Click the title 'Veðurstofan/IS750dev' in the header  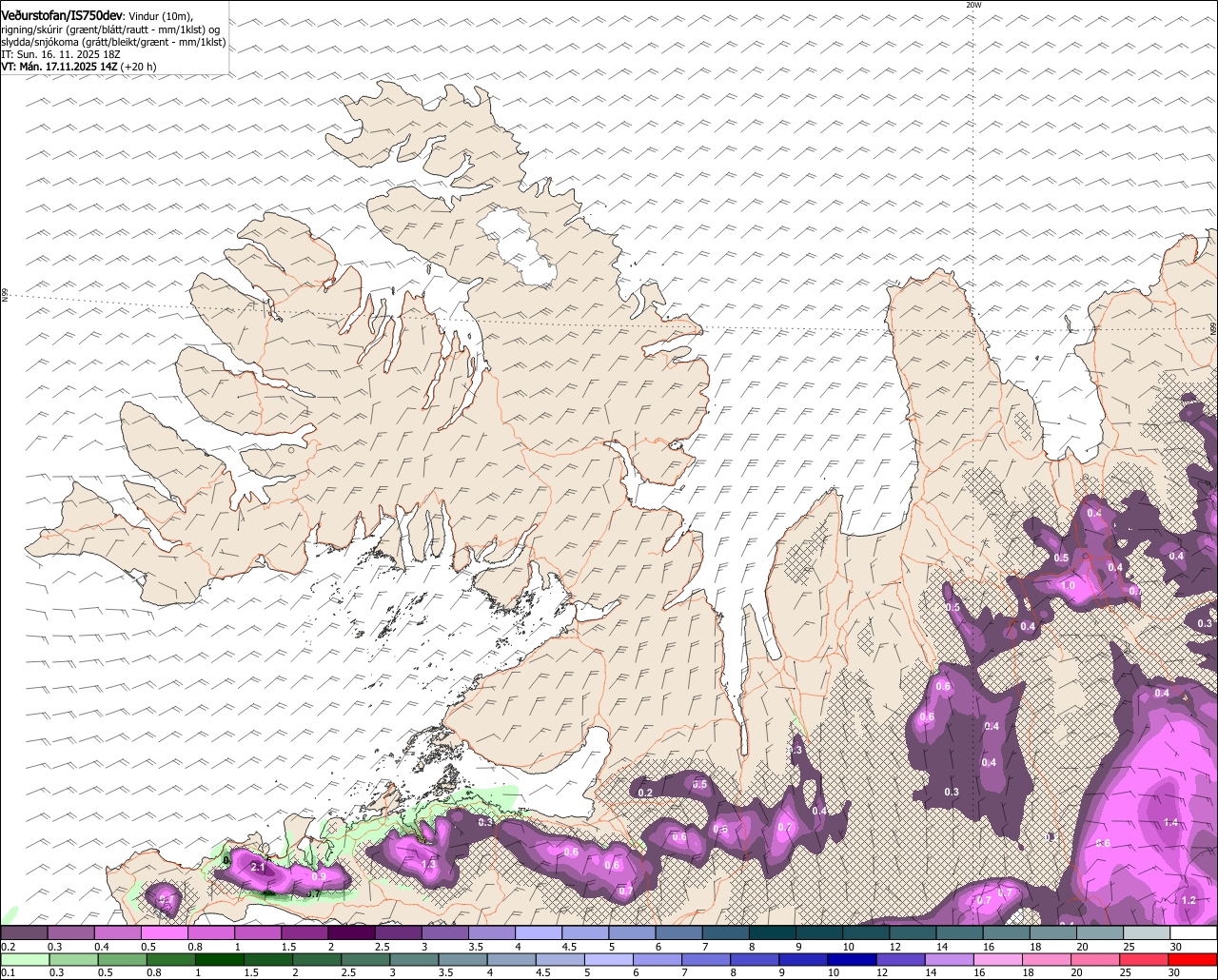[x=63, y=16]
